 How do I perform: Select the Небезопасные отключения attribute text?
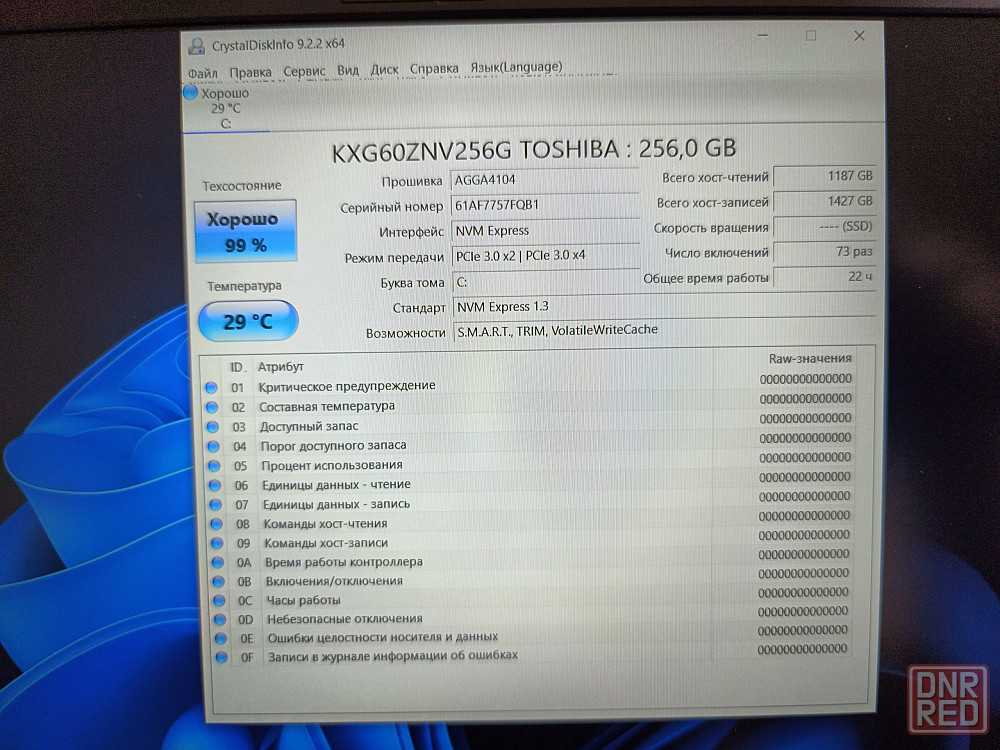pyautogui.click(x=345, y=619)
